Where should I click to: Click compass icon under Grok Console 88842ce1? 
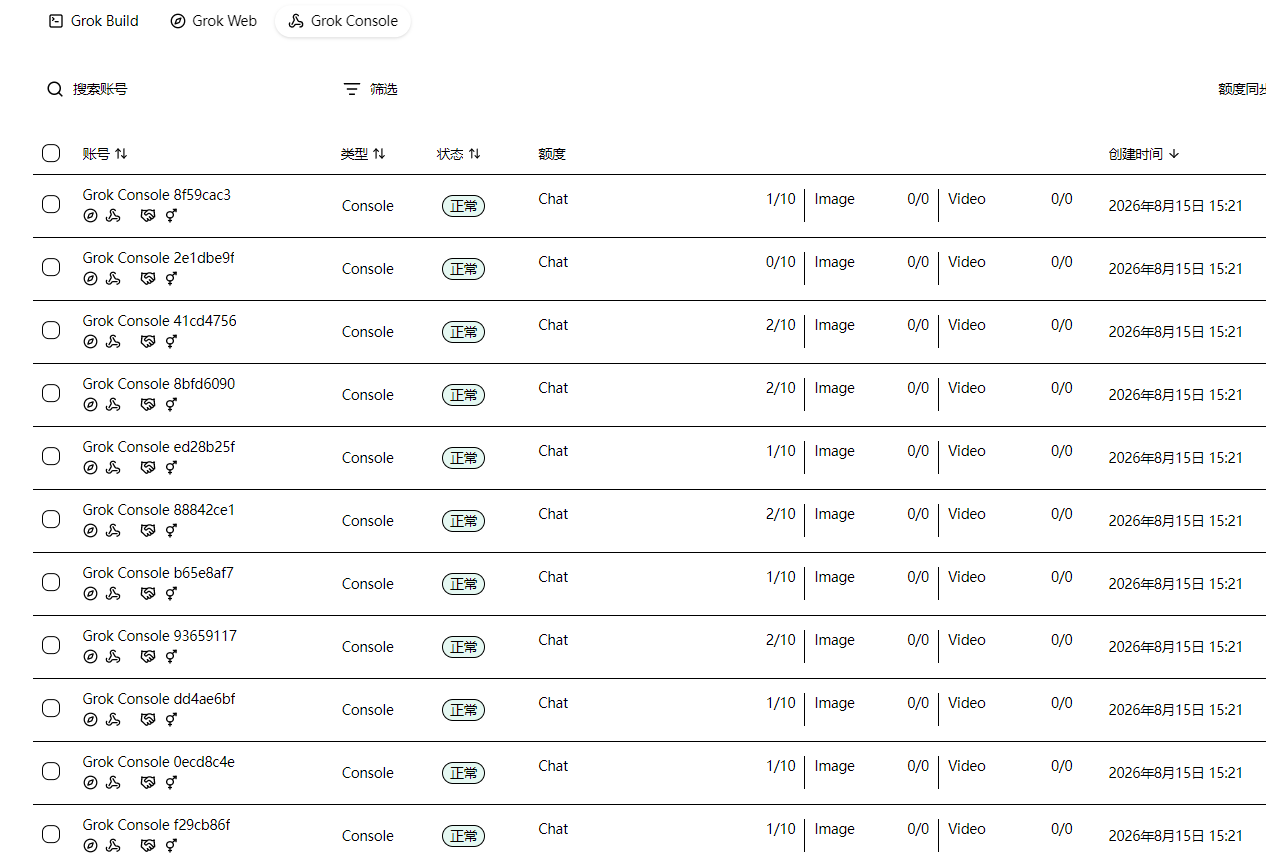point(90,531)
